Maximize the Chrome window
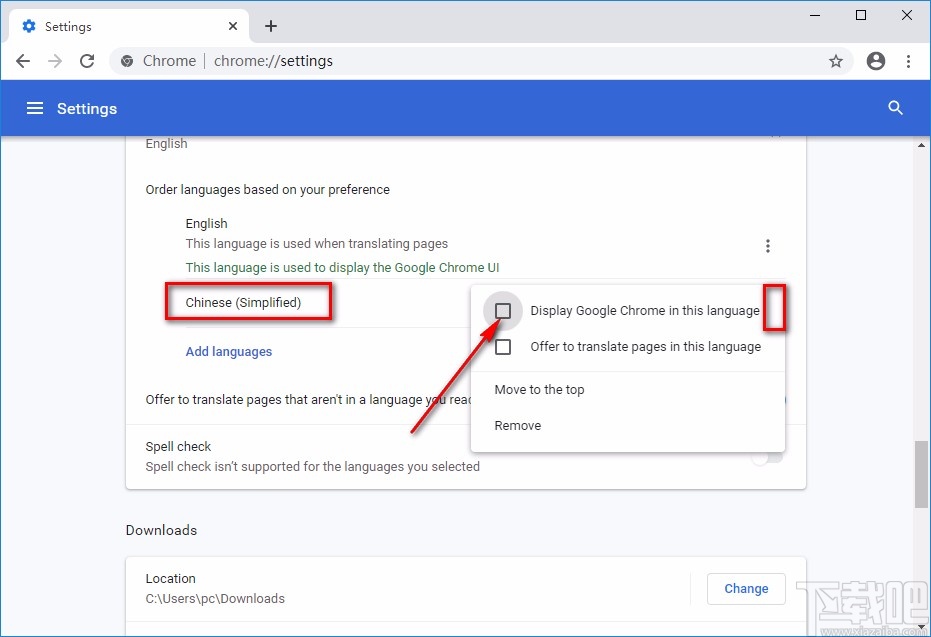931x637 pixels. [861, 15]
